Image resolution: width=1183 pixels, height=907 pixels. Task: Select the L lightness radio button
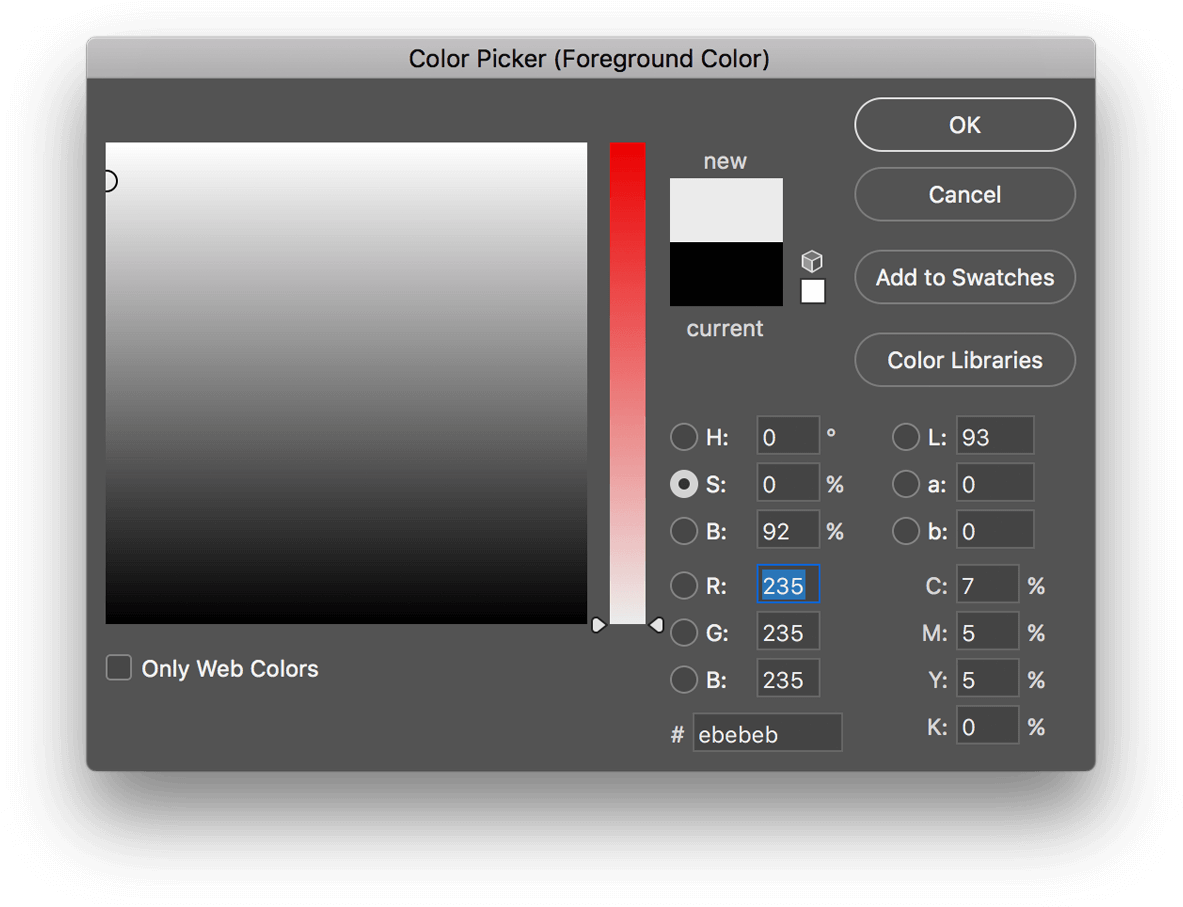(x=905, y=437)
